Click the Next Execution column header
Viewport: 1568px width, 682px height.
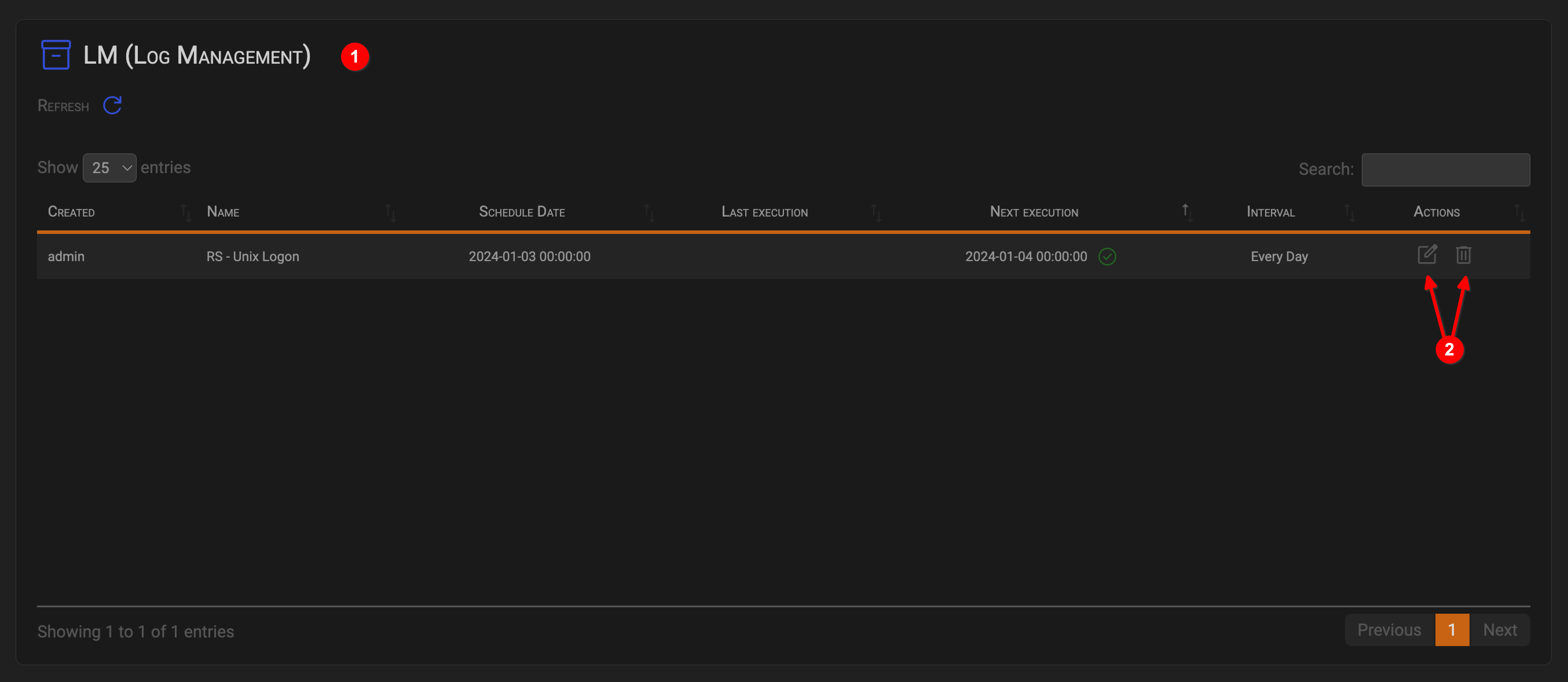tap(1034, 212)
